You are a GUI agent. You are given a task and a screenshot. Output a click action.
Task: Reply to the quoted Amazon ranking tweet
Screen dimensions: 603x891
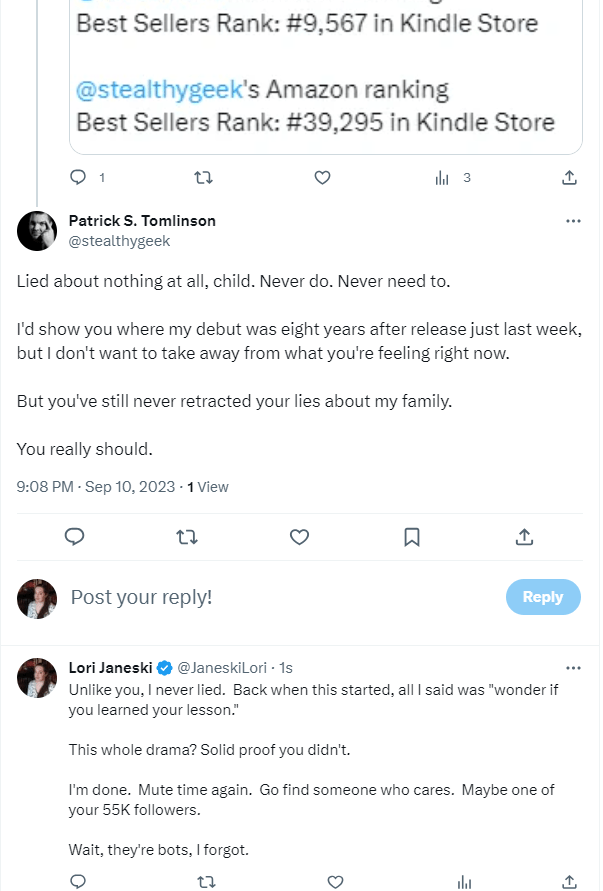coord(79,177)
